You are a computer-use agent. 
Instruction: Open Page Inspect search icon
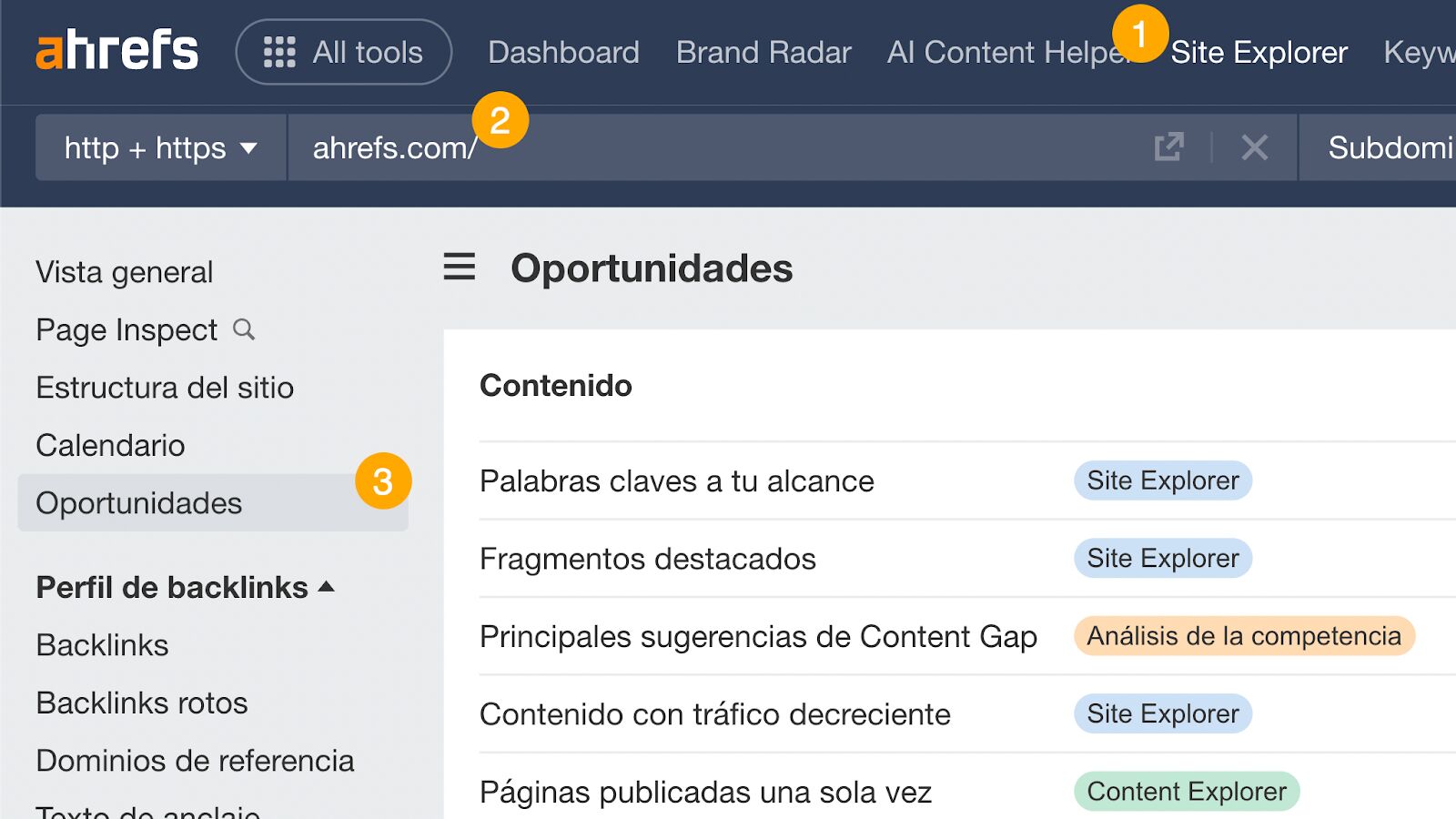pos(244,329)
